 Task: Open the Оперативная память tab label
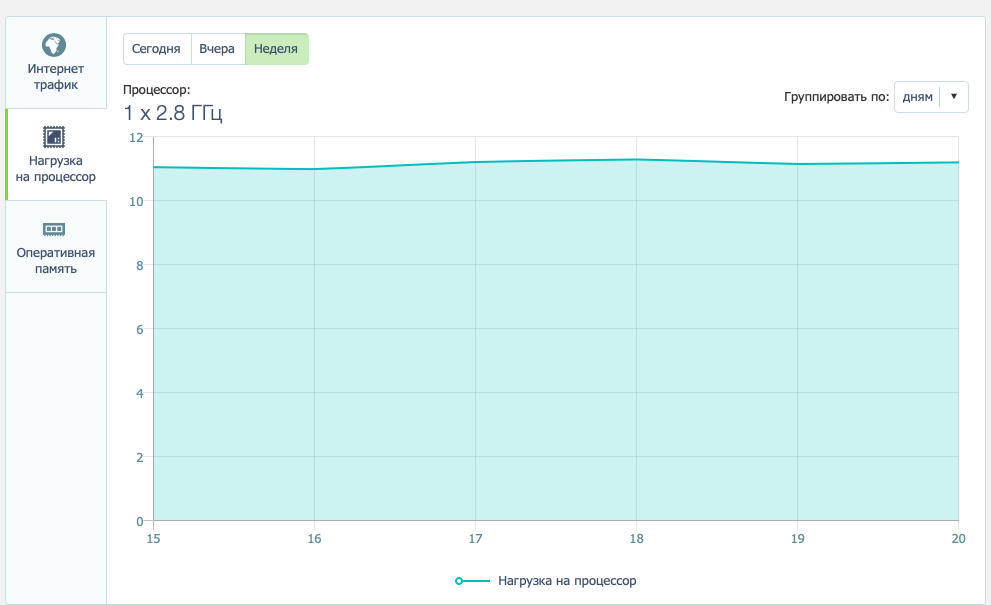pyautogui.click(x=56, y=261)
